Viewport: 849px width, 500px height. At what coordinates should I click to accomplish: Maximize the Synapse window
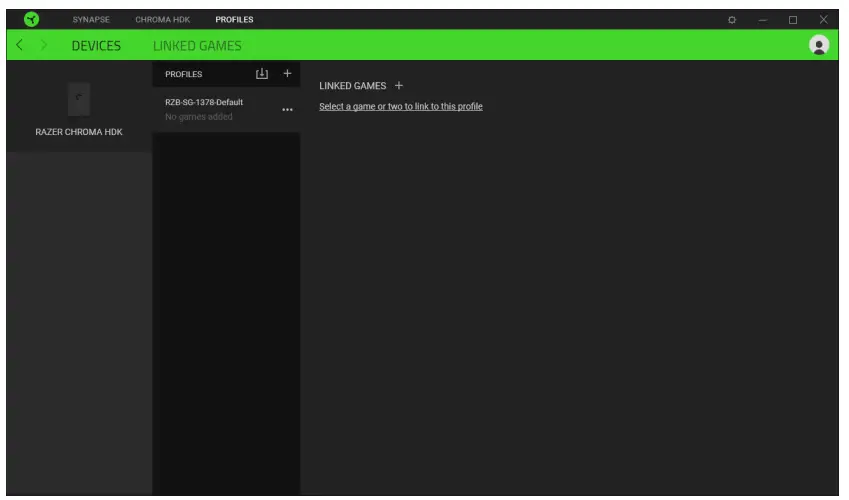(x=793, y=20)
